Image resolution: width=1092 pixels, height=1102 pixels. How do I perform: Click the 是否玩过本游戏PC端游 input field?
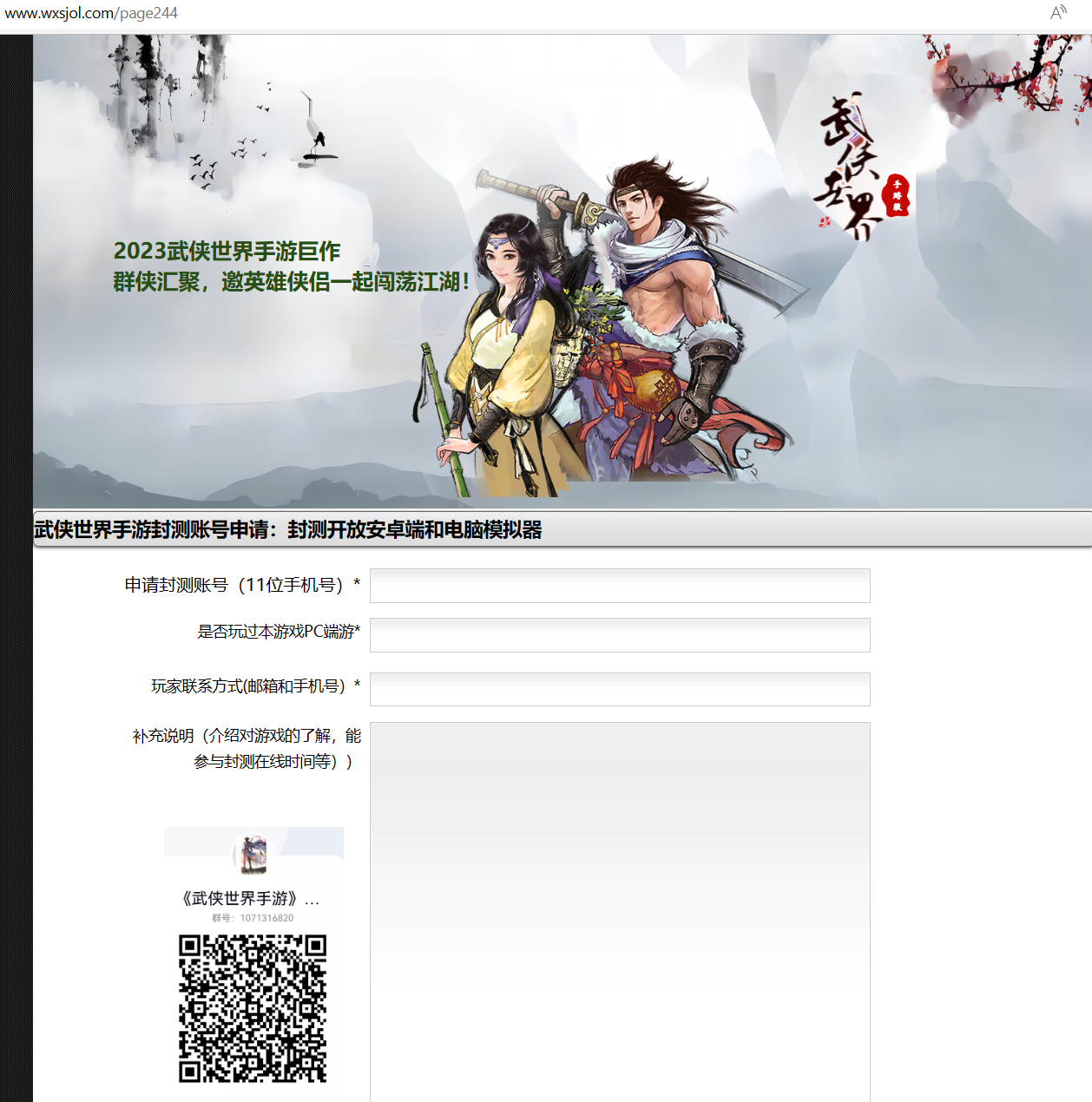click(620, 635)
